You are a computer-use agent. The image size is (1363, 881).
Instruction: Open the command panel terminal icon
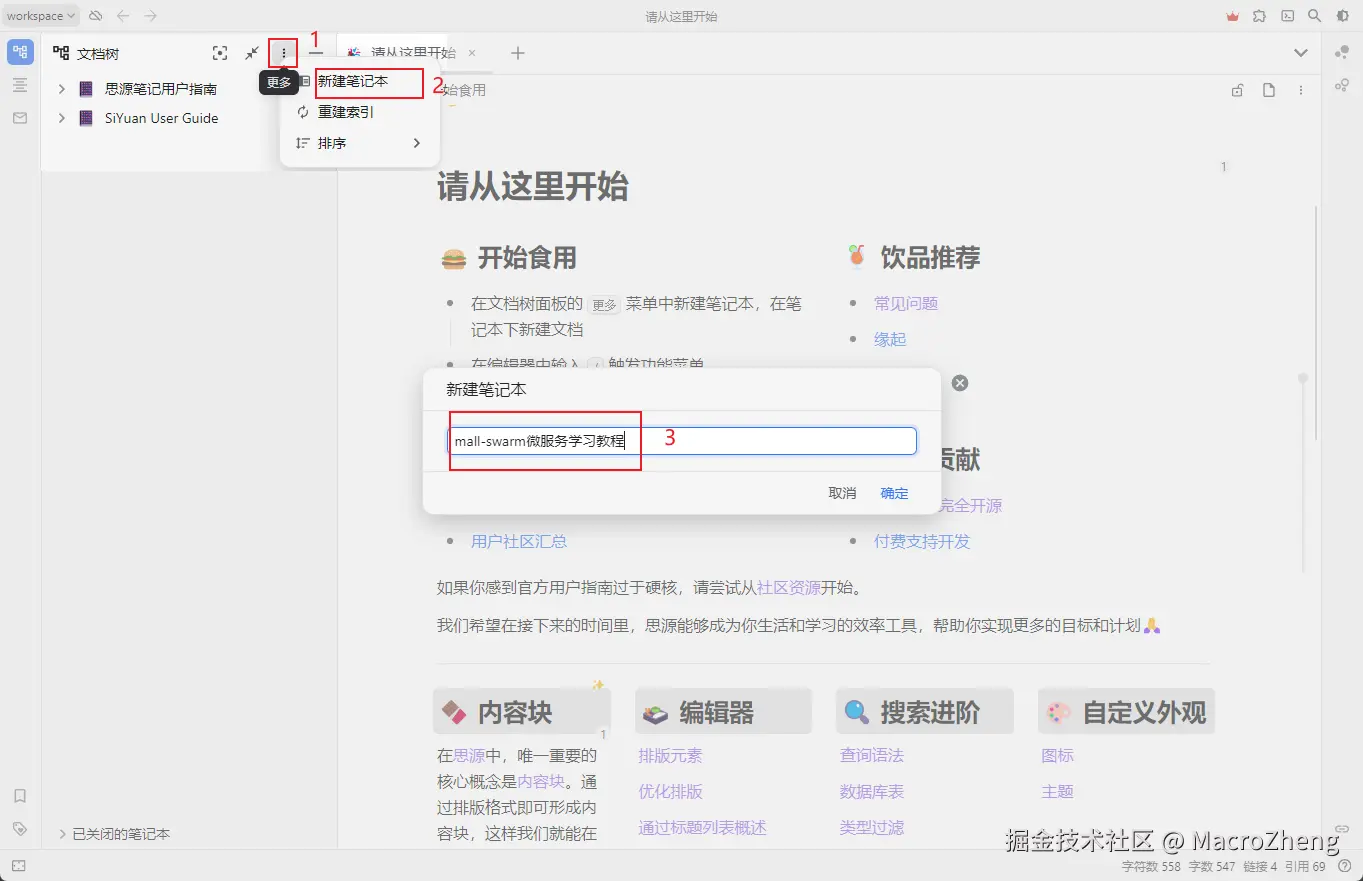click(x=1288, y=16)
